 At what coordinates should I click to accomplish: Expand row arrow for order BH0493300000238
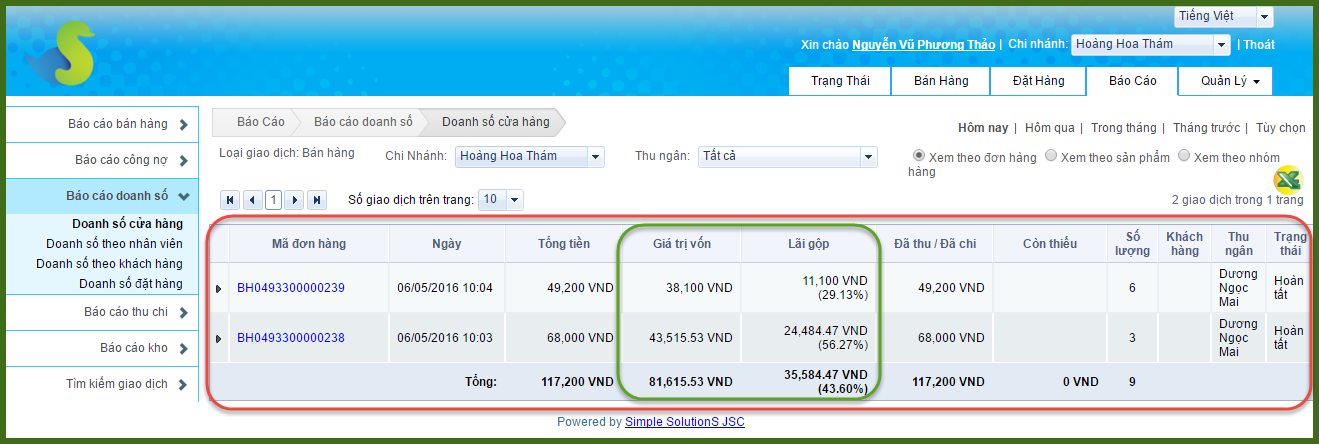pyautogui.click(x=219, y=339)
